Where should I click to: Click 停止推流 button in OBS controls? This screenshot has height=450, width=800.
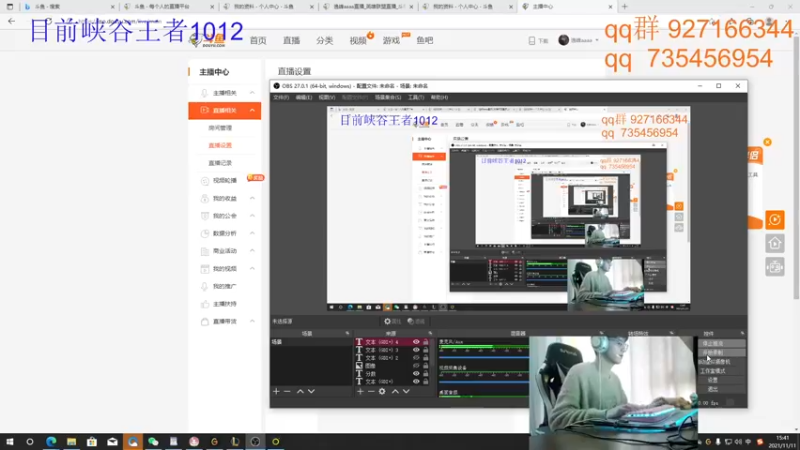coord(721,343)
